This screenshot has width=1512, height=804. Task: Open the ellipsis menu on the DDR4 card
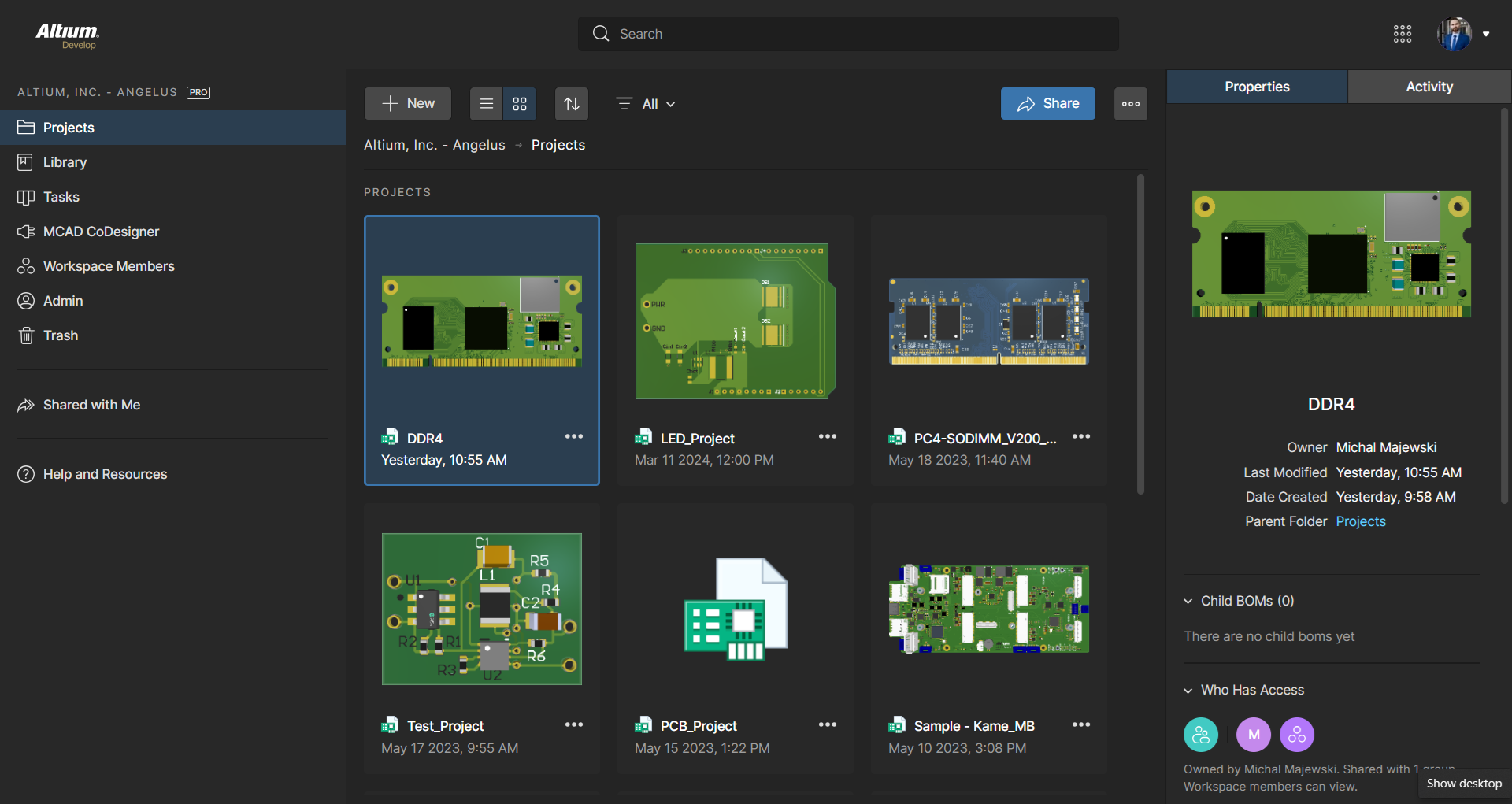pyautogui.click(x=574, y=436)
